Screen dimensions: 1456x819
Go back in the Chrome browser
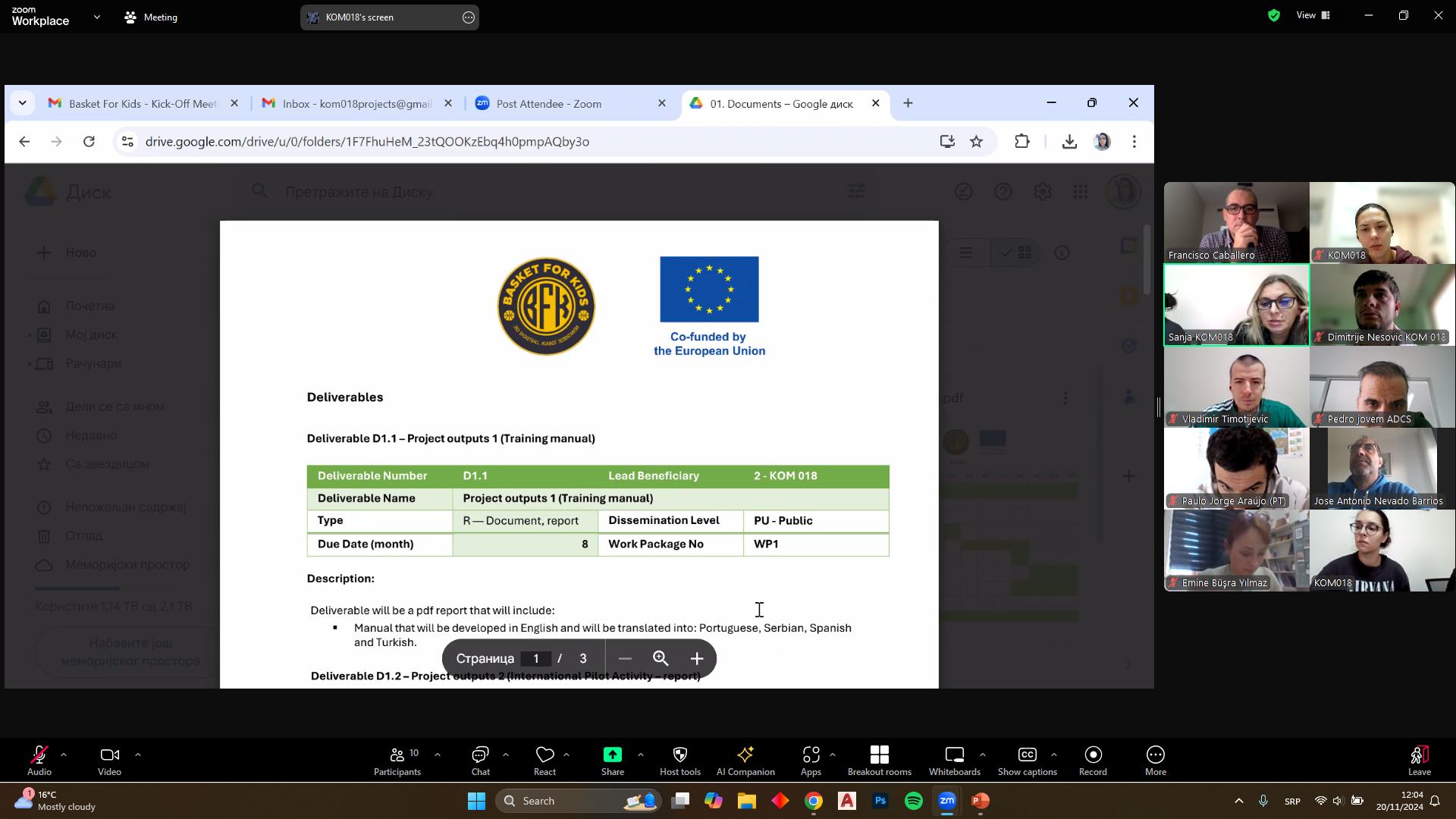pyautogui.click(x=24, y=142)
